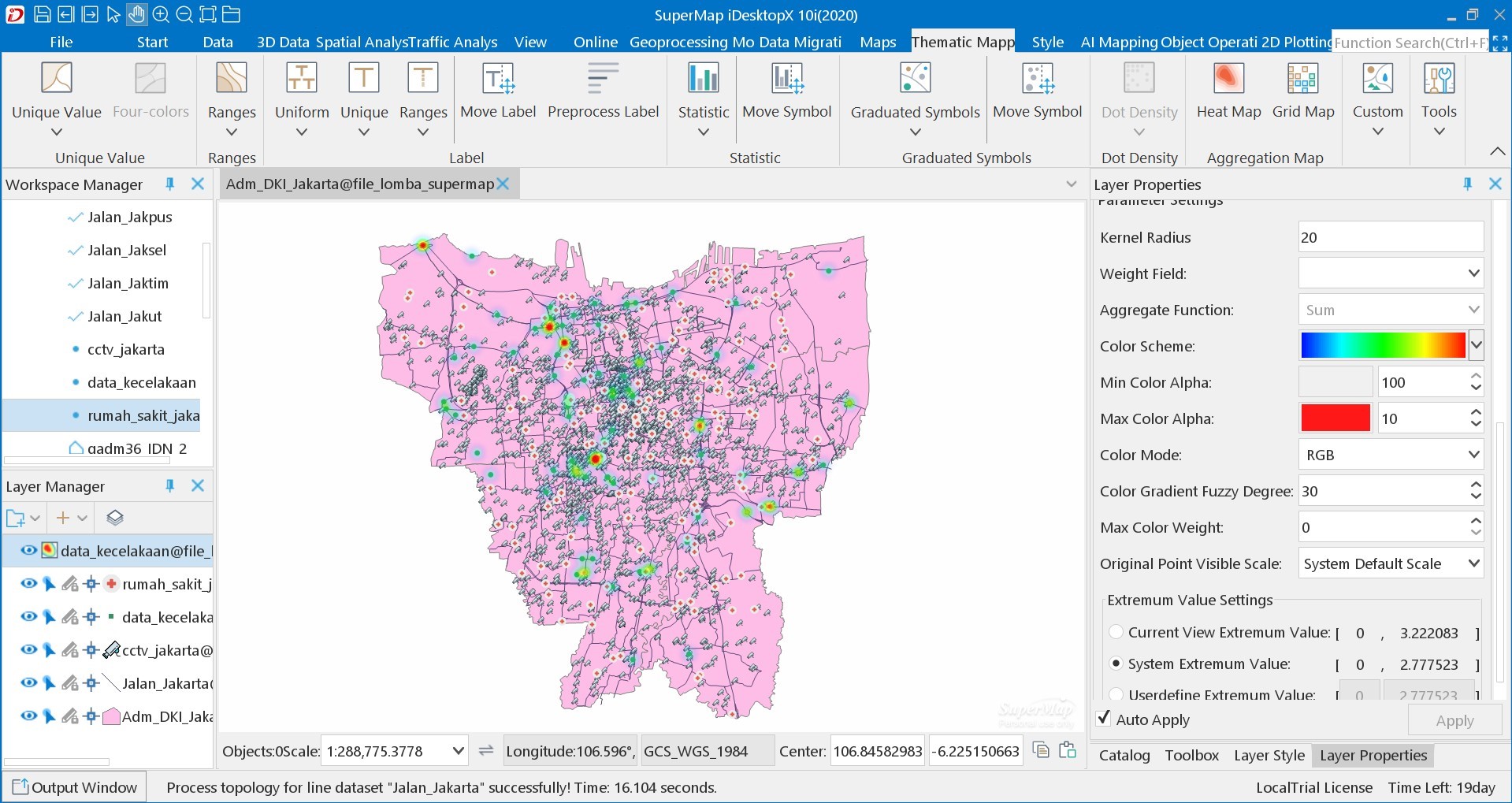Open the Color Scheme dropdown arrow
Screen dimensions: 1512x803
tap(1476, 345)
